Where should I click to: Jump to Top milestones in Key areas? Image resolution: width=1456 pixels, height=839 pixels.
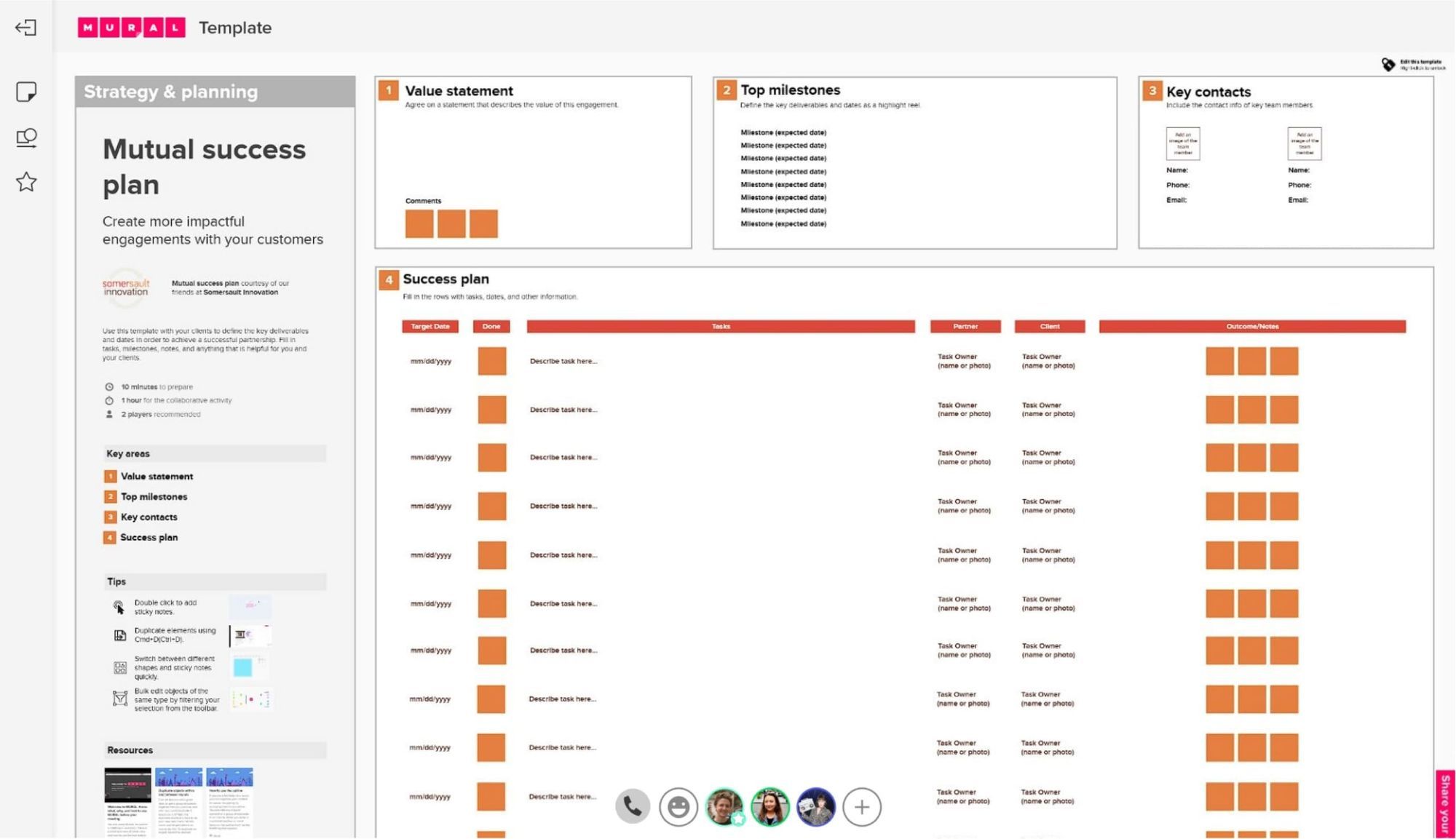(154, 496)
